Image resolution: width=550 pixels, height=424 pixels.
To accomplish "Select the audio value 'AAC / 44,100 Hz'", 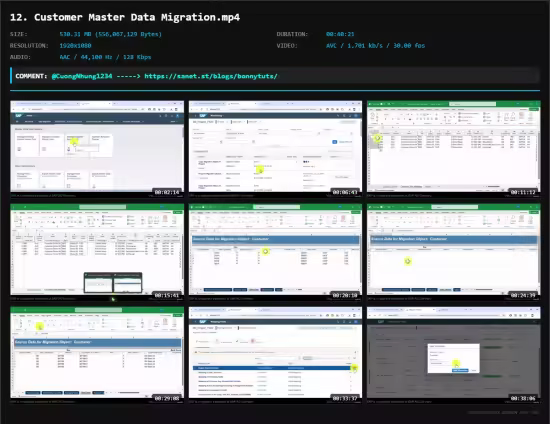I will [x=86, y=57].
